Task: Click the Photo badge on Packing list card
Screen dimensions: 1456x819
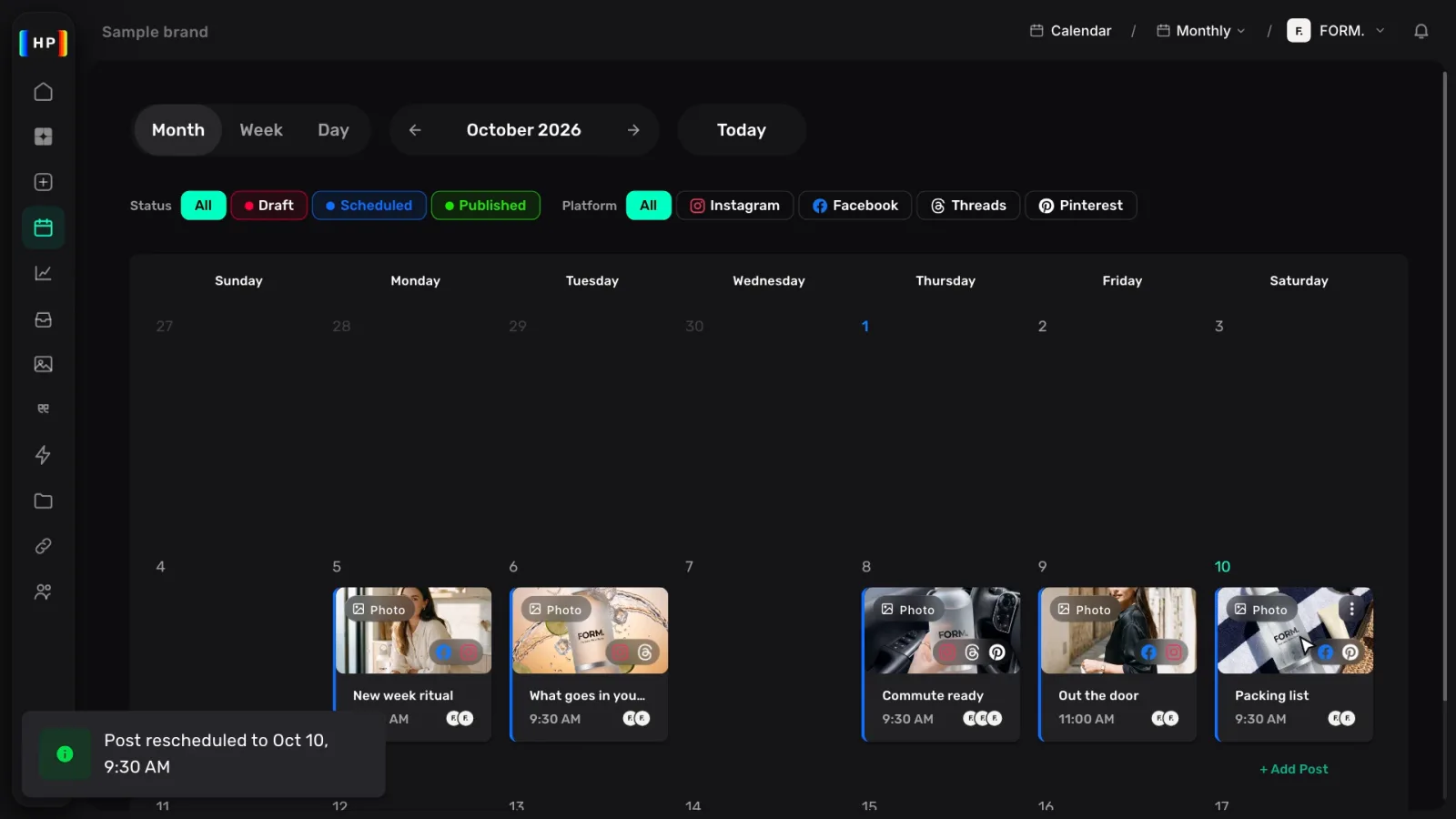Action: click(x=1260, y=610)
